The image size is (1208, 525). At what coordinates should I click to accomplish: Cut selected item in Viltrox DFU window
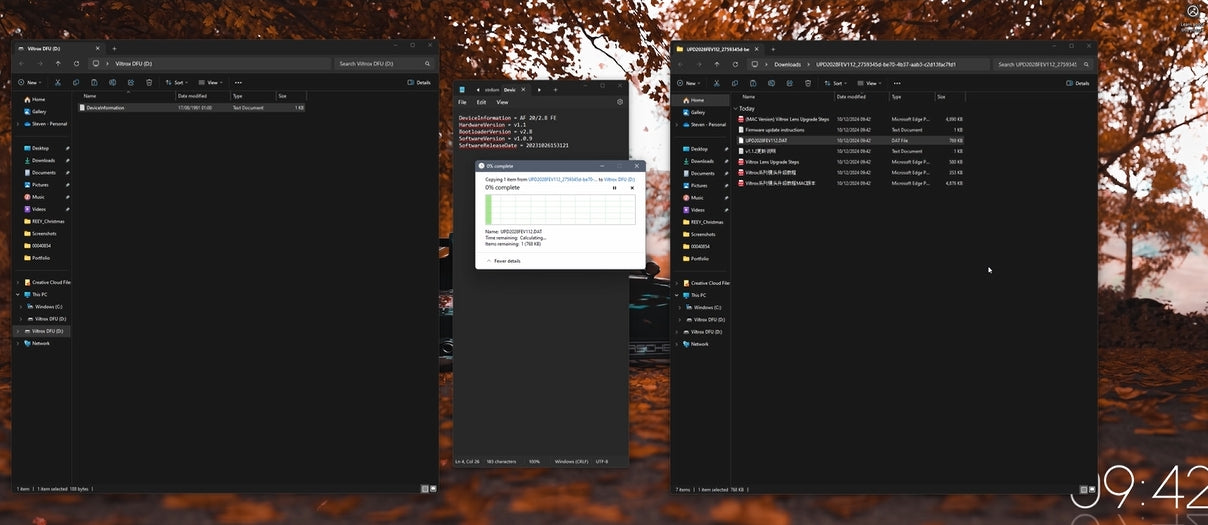[58, 82]
